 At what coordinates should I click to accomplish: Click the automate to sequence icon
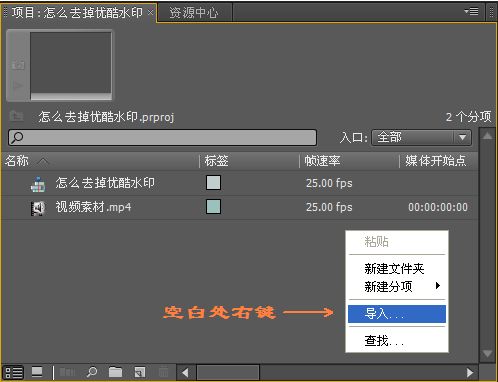(67, 372)
